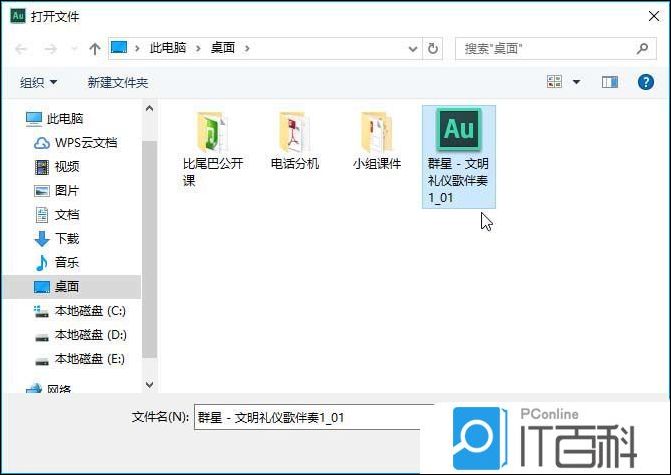Viewport: 671px width, 475px height.
Task: Select 本地磁盘 (C:) in the sidebar
Action: point(90,311)
